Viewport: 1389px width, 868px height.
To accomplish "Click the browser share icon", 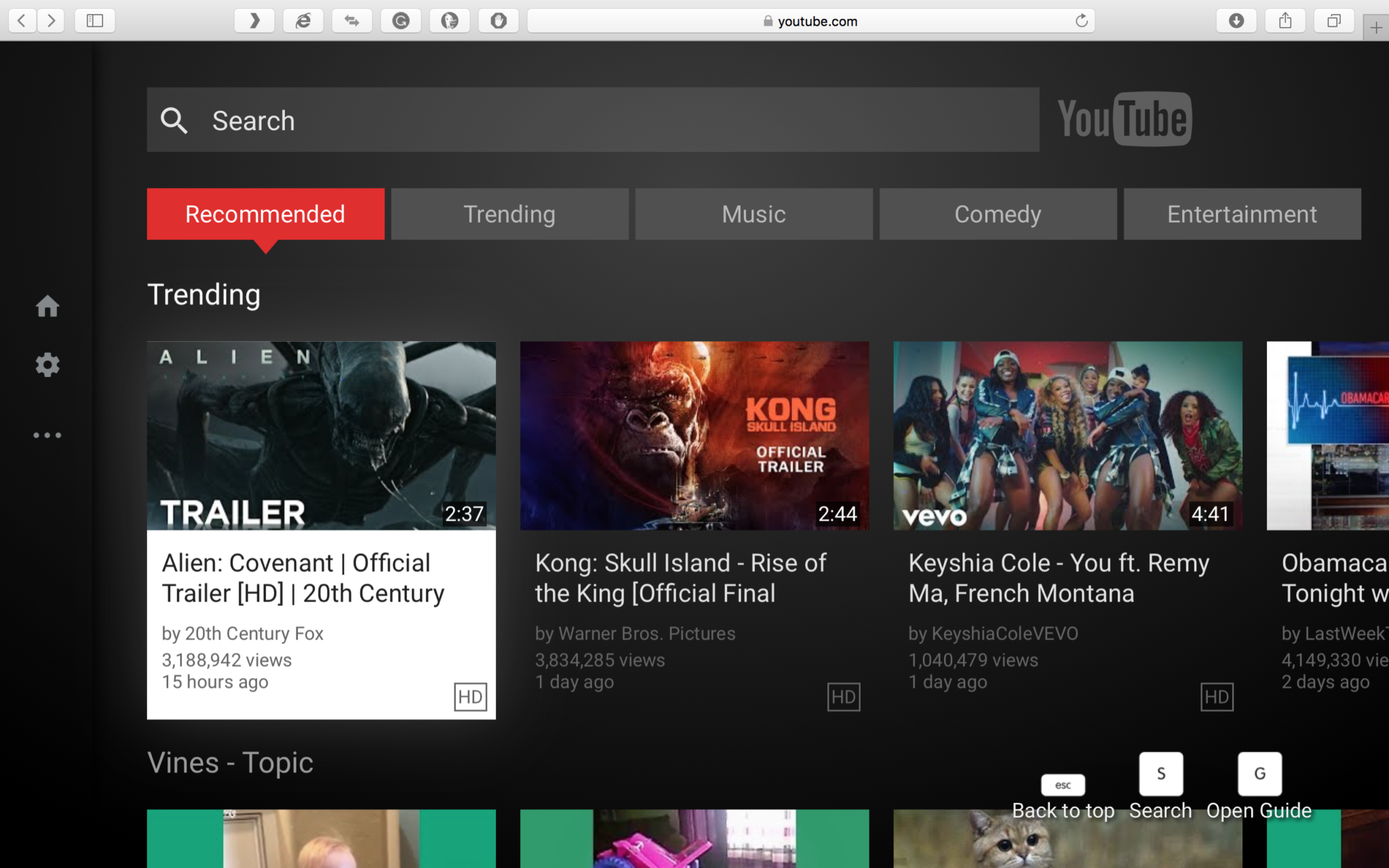I will [x=1285, y=21].
